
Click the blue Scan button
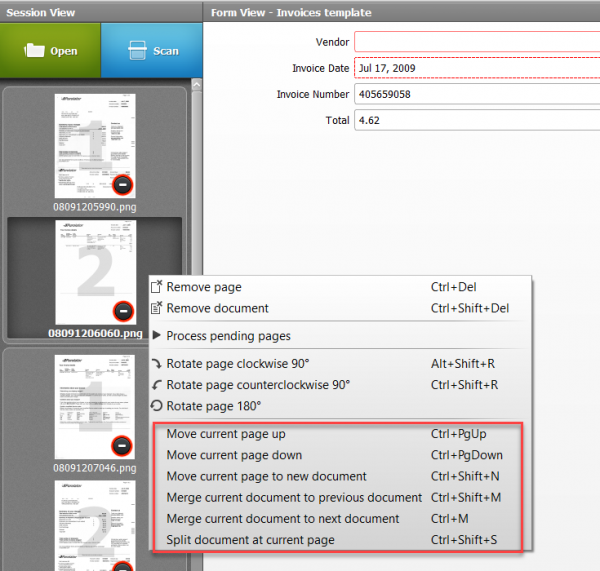pos(152,51)
